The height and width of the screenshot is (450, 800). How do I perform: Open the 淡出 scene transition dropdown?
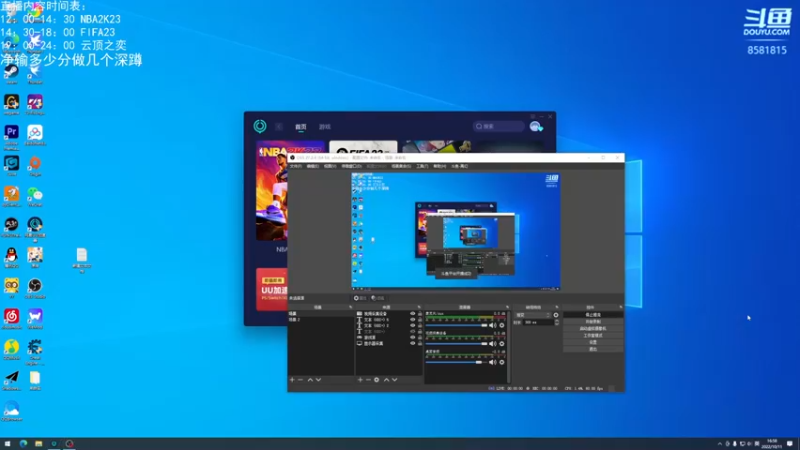pyautogui.click(x=533, y=315)
